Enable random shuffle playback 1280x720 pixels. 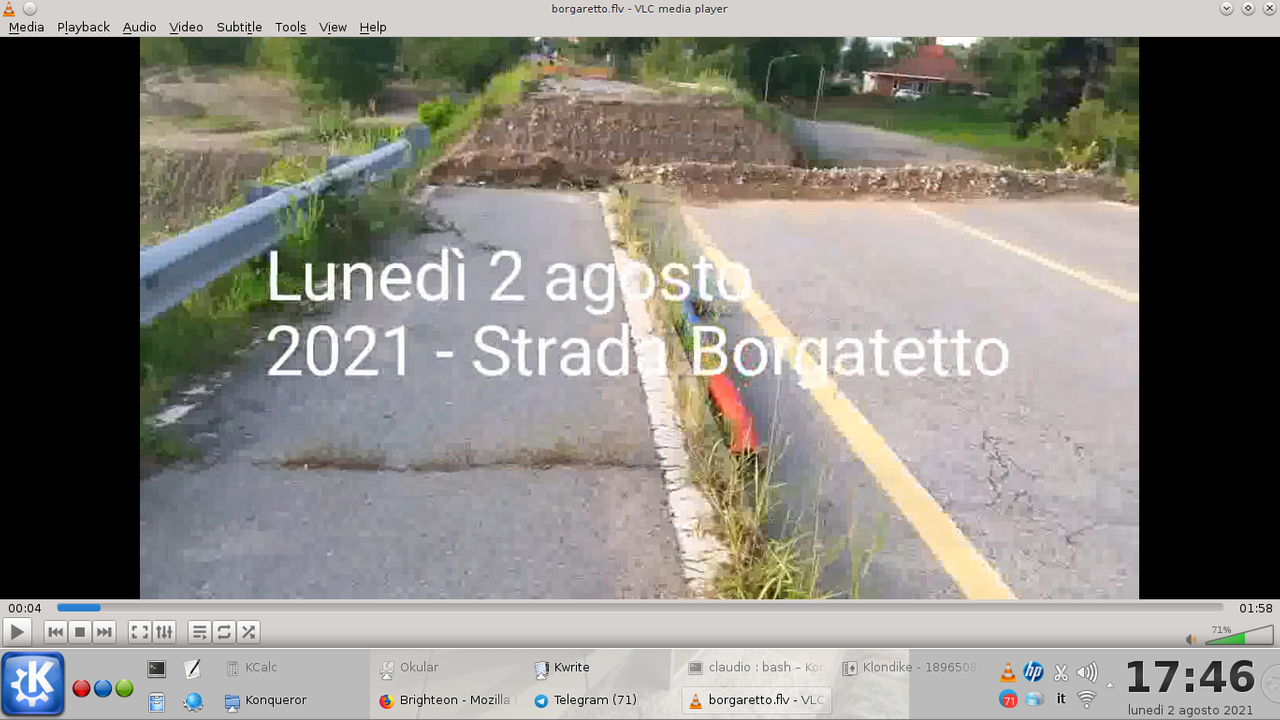pyautogui.click(x=248, y=632)
